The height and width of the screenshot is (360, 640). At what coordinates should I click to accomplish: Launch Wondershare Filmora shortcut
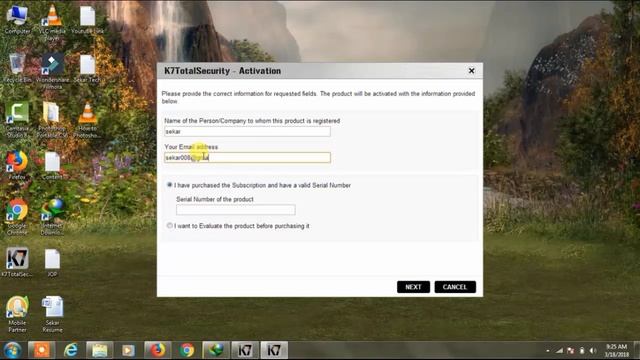(x=52, y=71)
